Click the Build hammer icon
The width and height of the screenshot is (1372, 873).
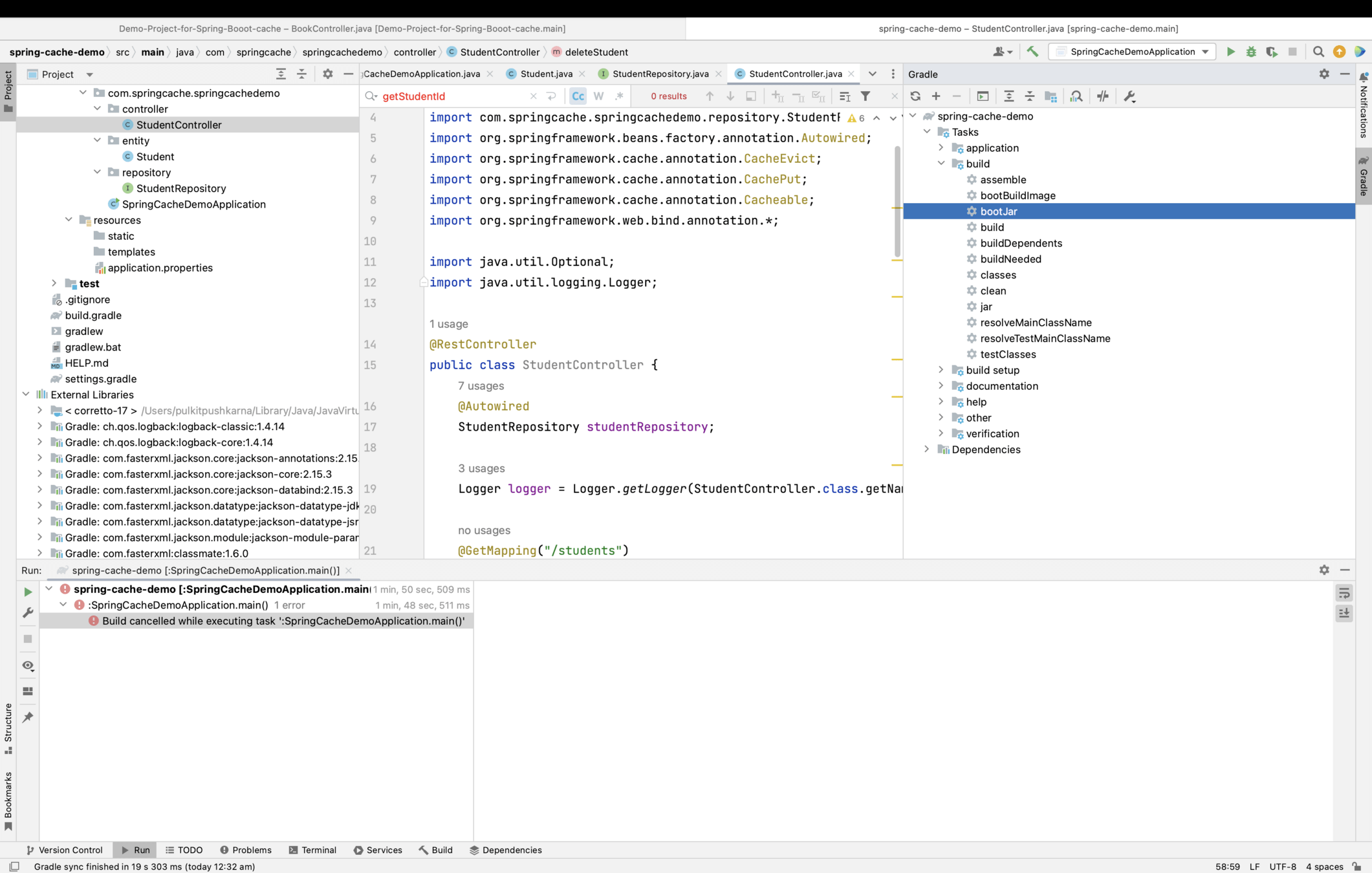click(1032, 52)
